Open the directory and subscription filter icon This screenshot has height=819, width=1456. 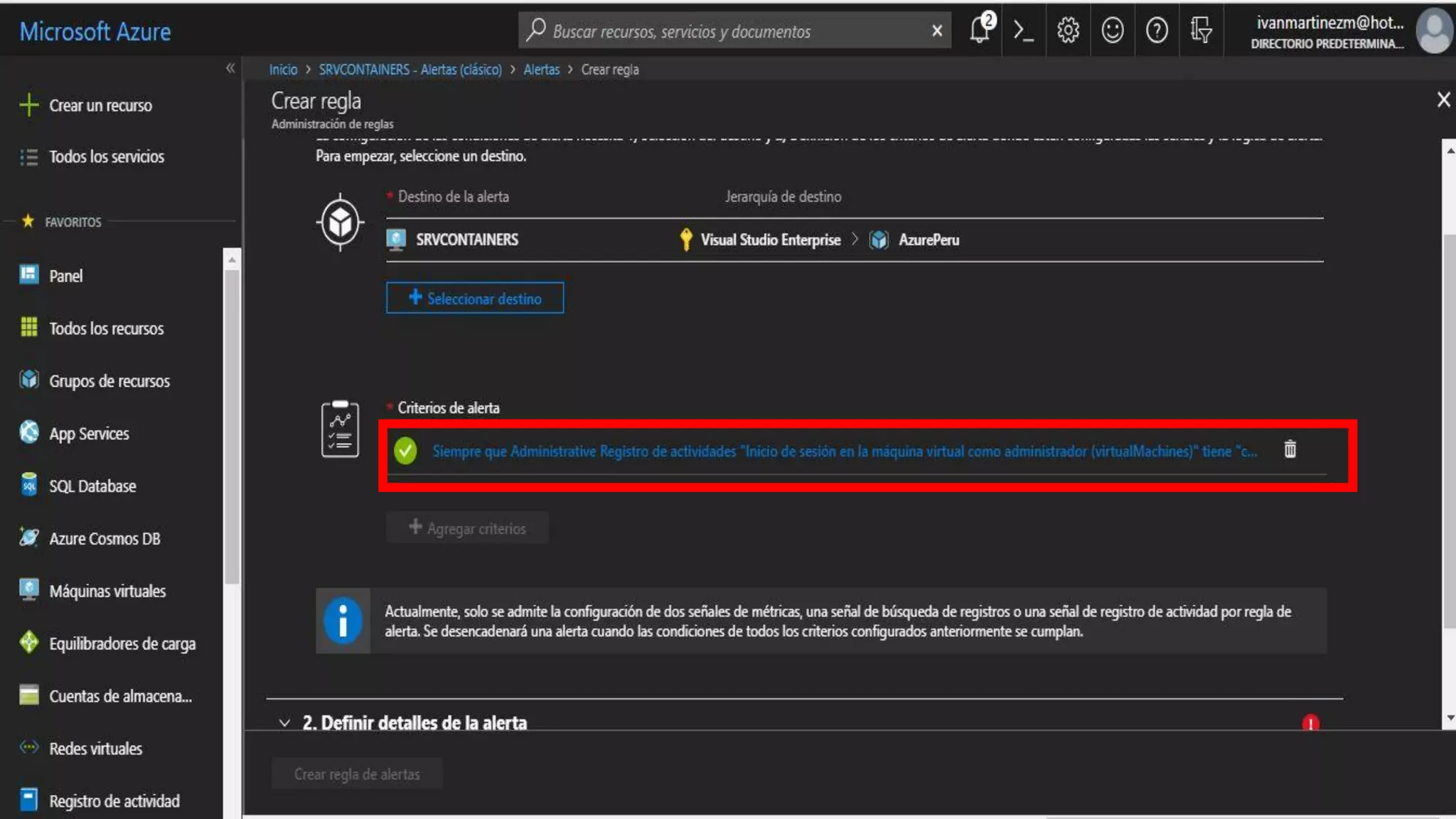(1201, 31)
